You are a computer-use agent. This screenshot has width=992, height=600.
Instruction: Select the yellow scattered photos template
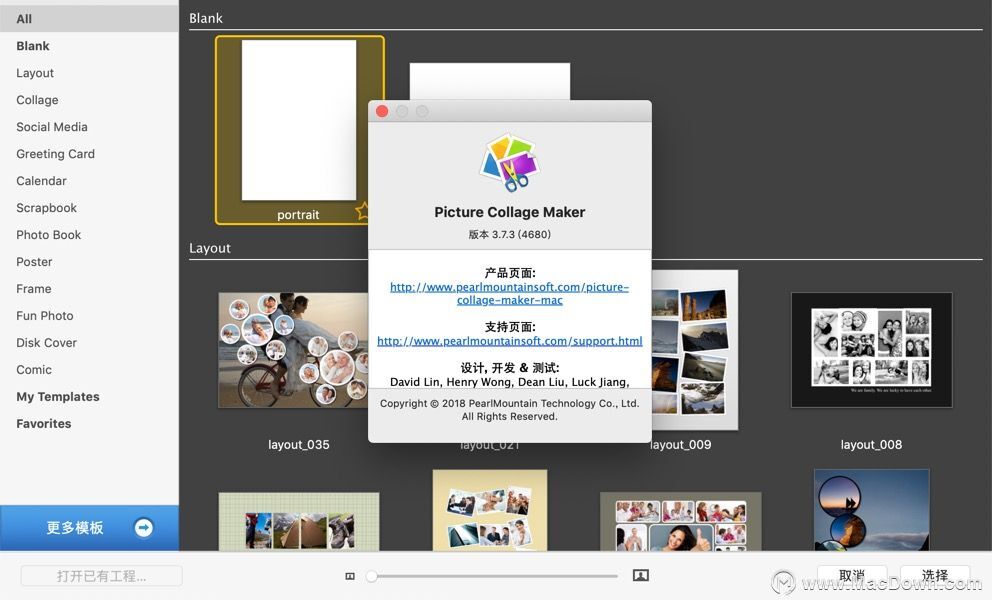click(x=490, y=510)
